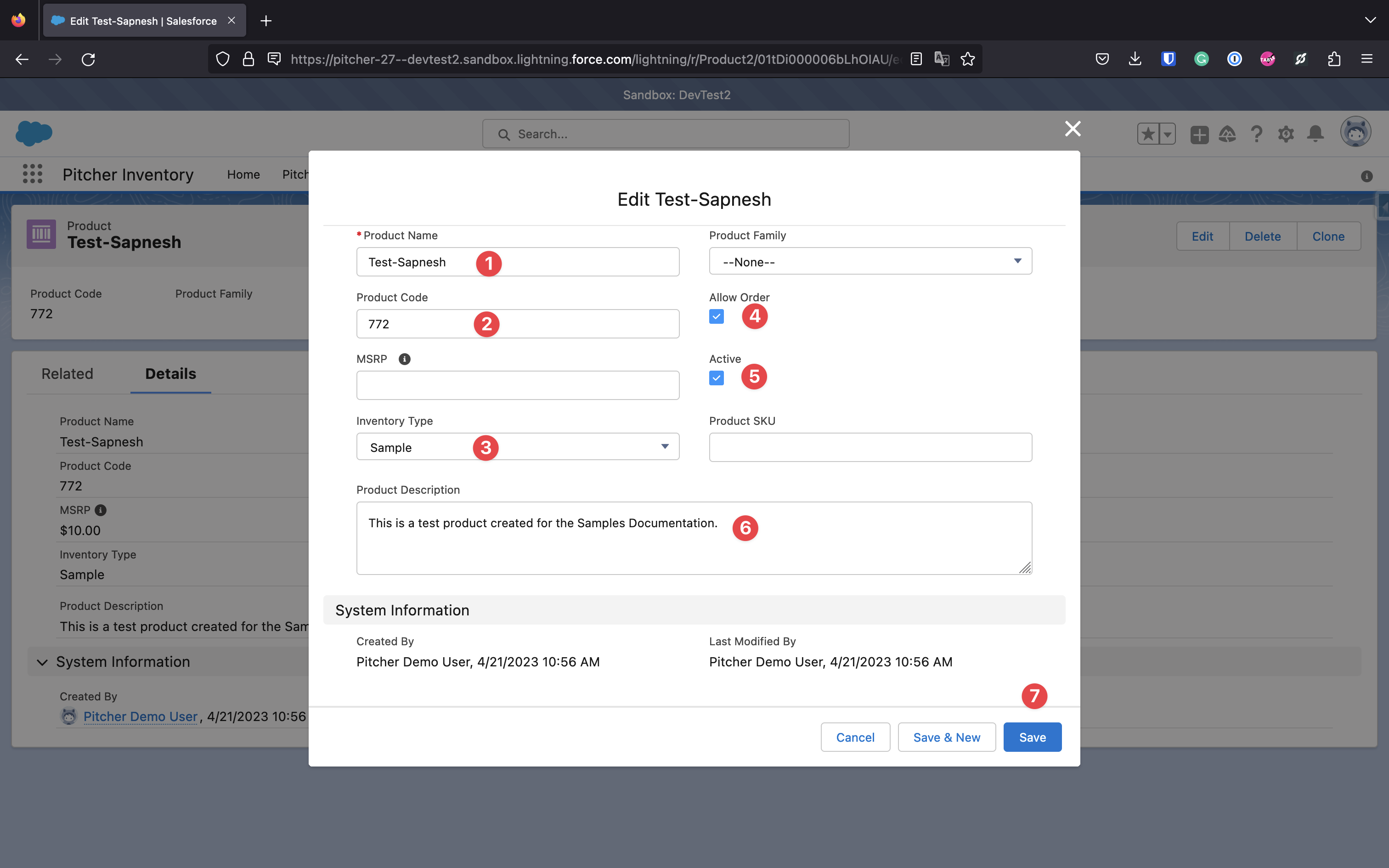Click into the Product SKU field

click(870, 447)
